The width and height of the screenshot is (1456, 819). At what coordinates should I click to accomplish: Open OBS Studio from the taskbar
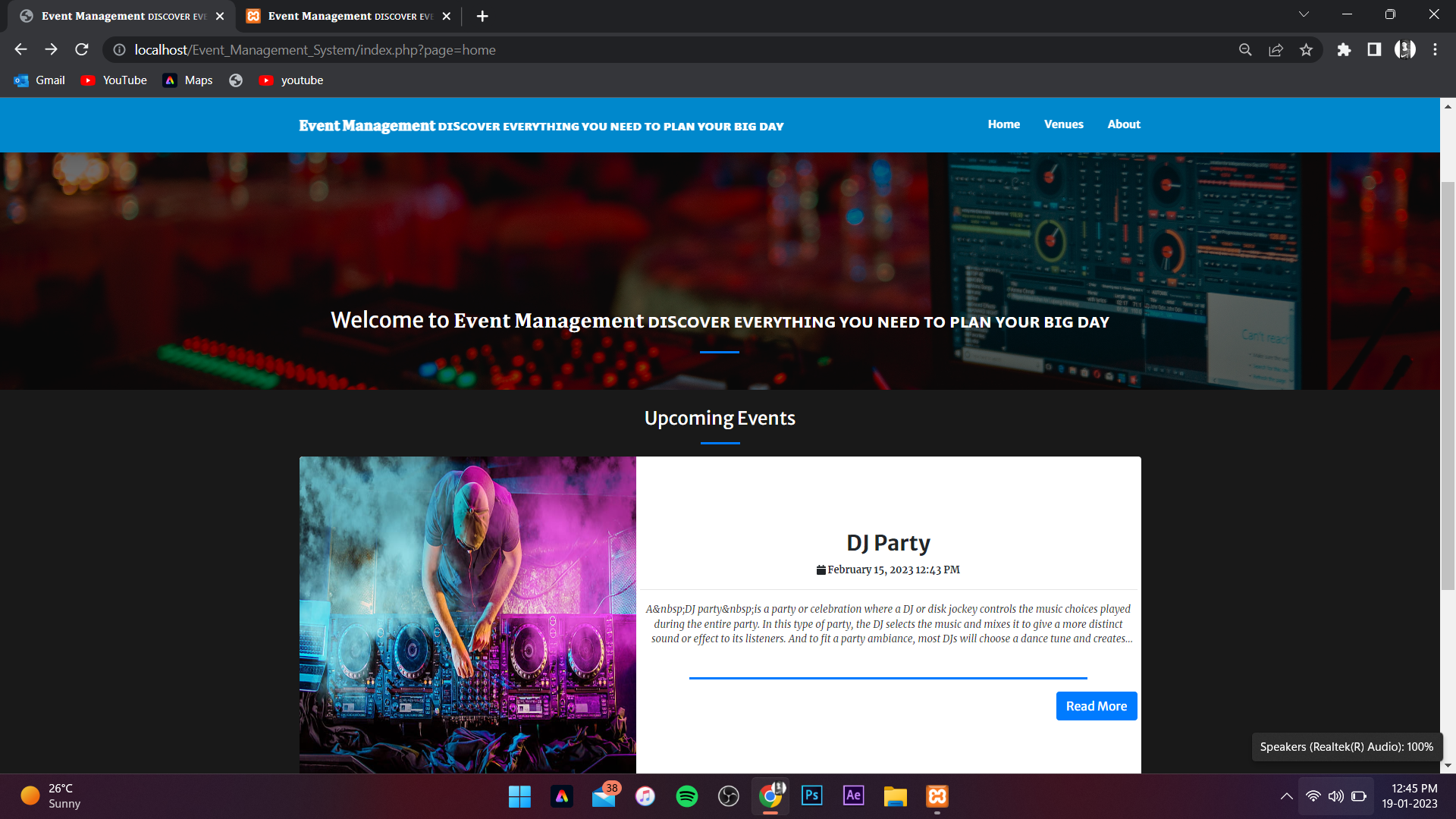point(729,796)
